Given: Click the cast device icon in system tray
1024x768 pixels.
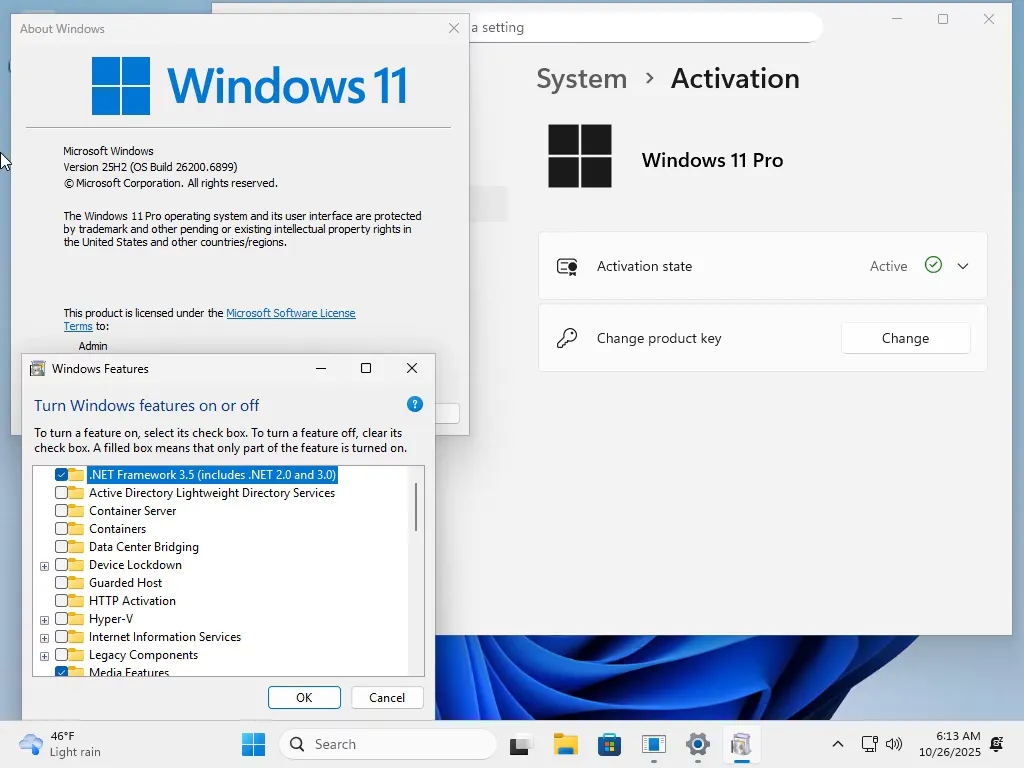Looking at the screenshot, I should point(868,744).
